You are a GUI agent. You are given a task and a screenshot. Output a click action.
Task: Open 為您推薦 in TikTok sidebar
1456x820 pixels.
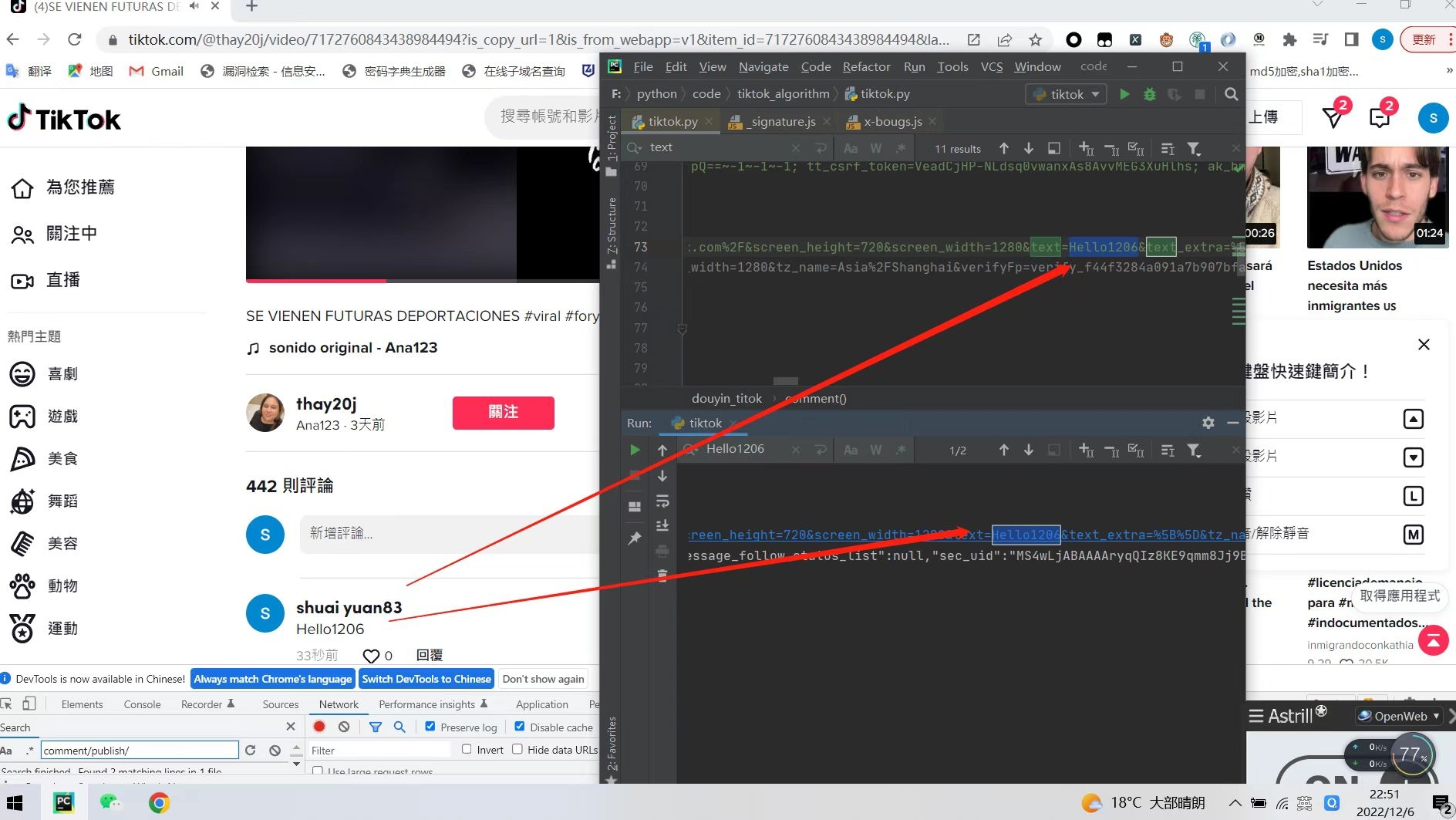(x=63, y=187)
